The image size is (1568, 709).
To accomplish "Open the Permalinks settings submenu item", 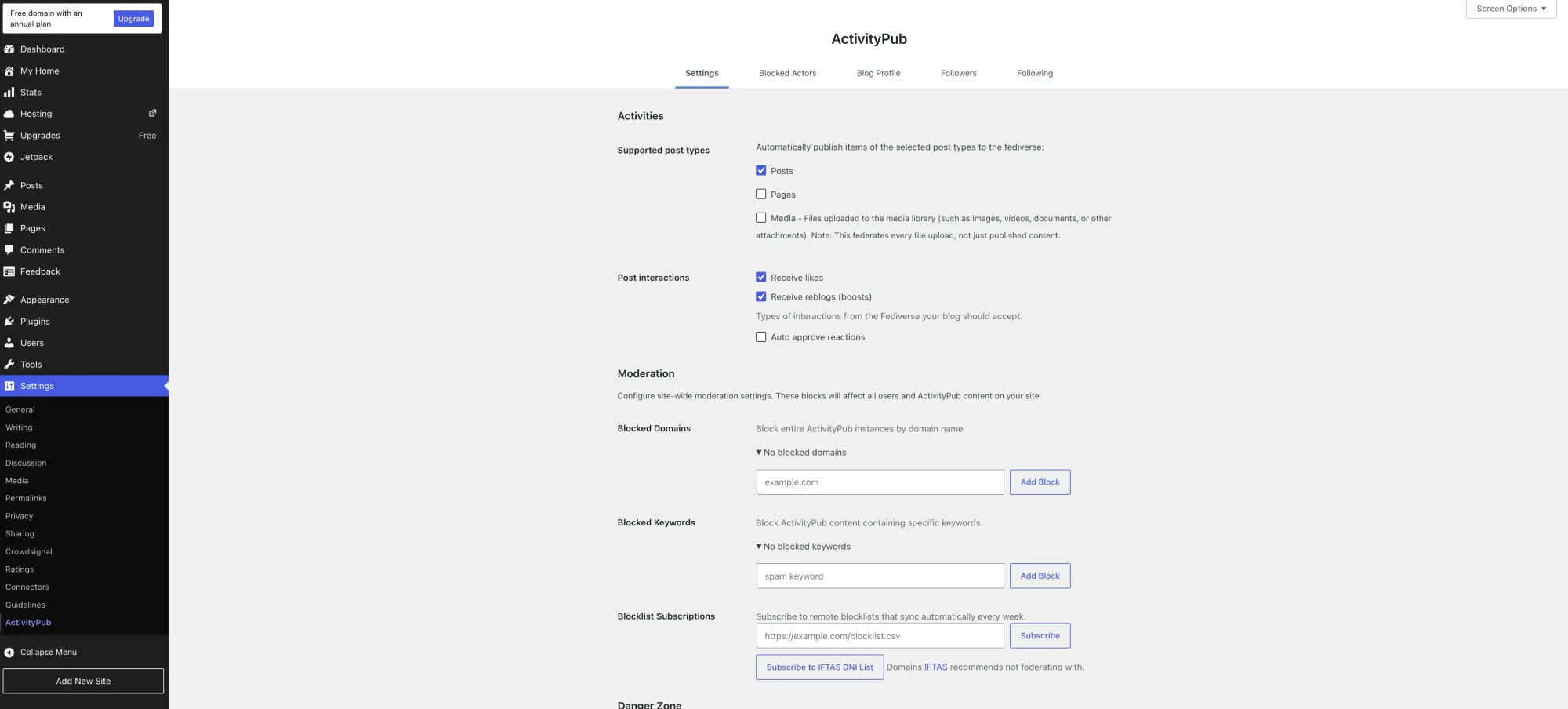I will [x=26, y=498].
